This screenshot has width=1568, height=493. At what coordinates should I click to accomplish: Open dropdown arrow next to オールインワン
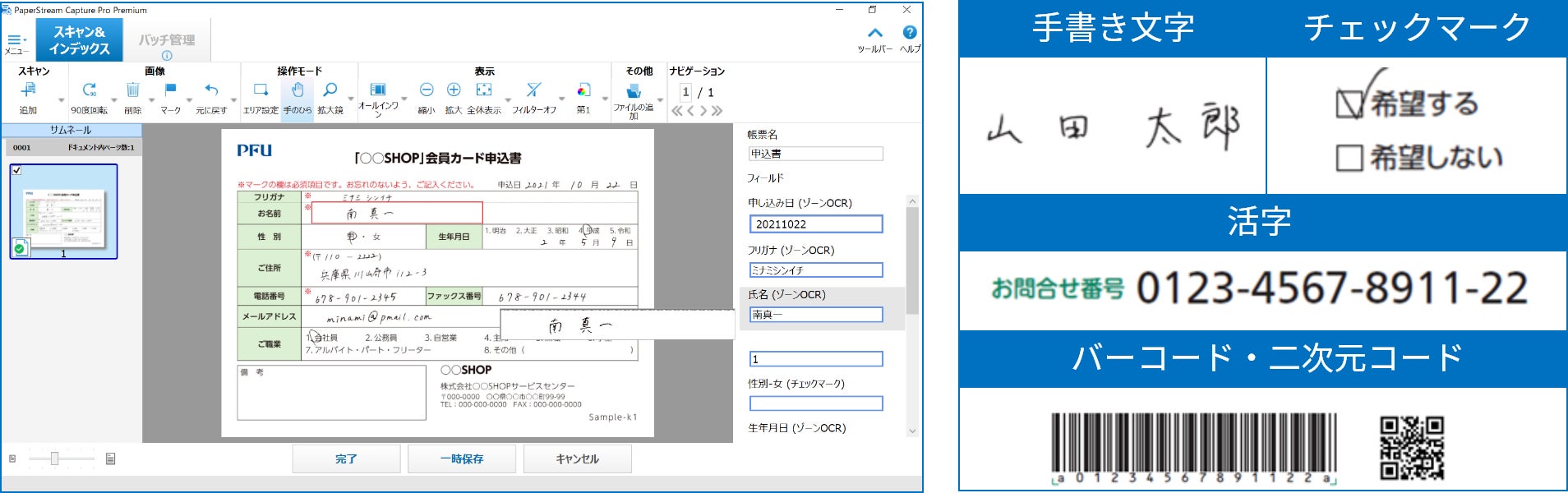[x=404, y=100]
